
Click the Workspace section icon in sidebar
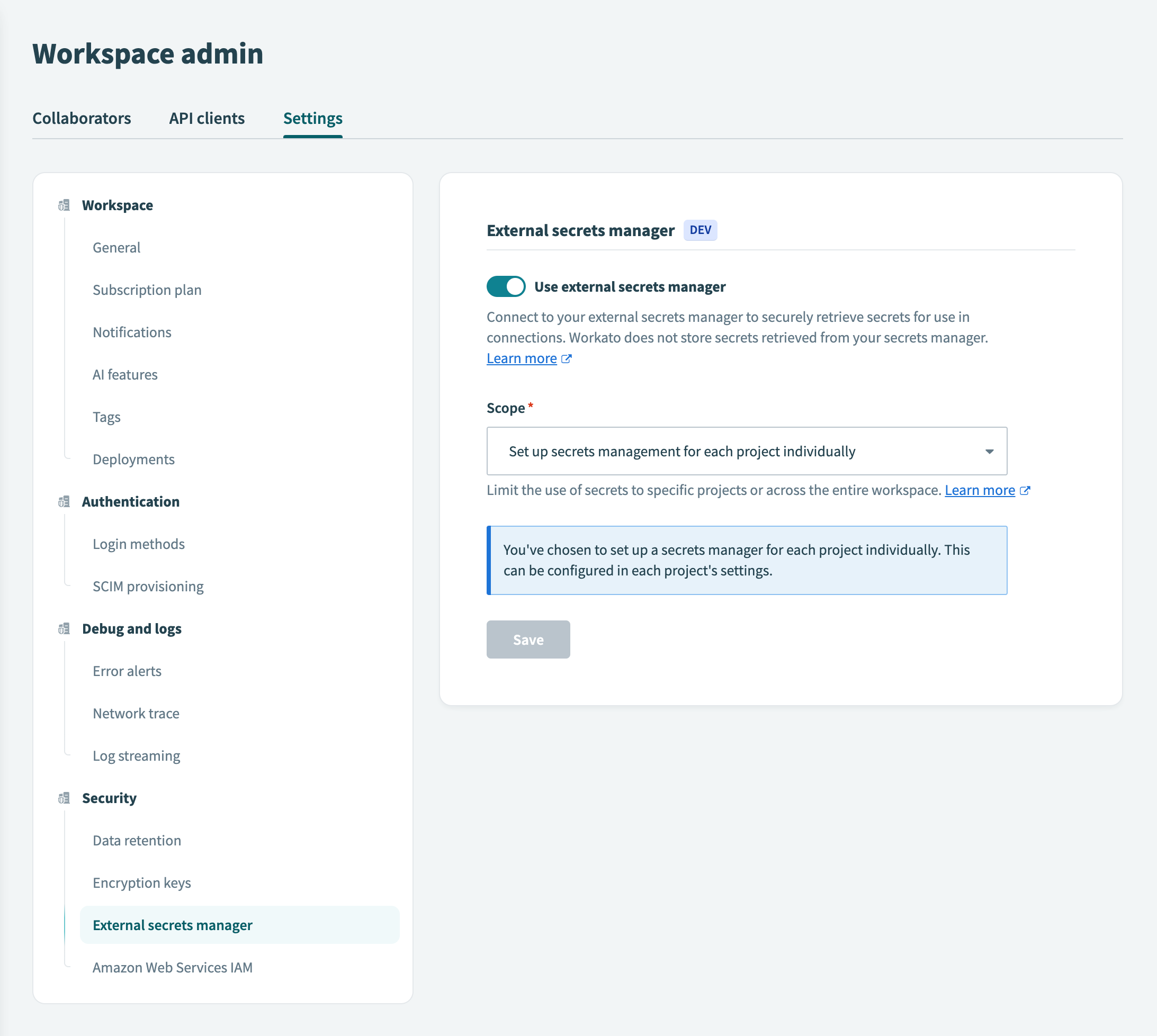click(x=64, y=205)
